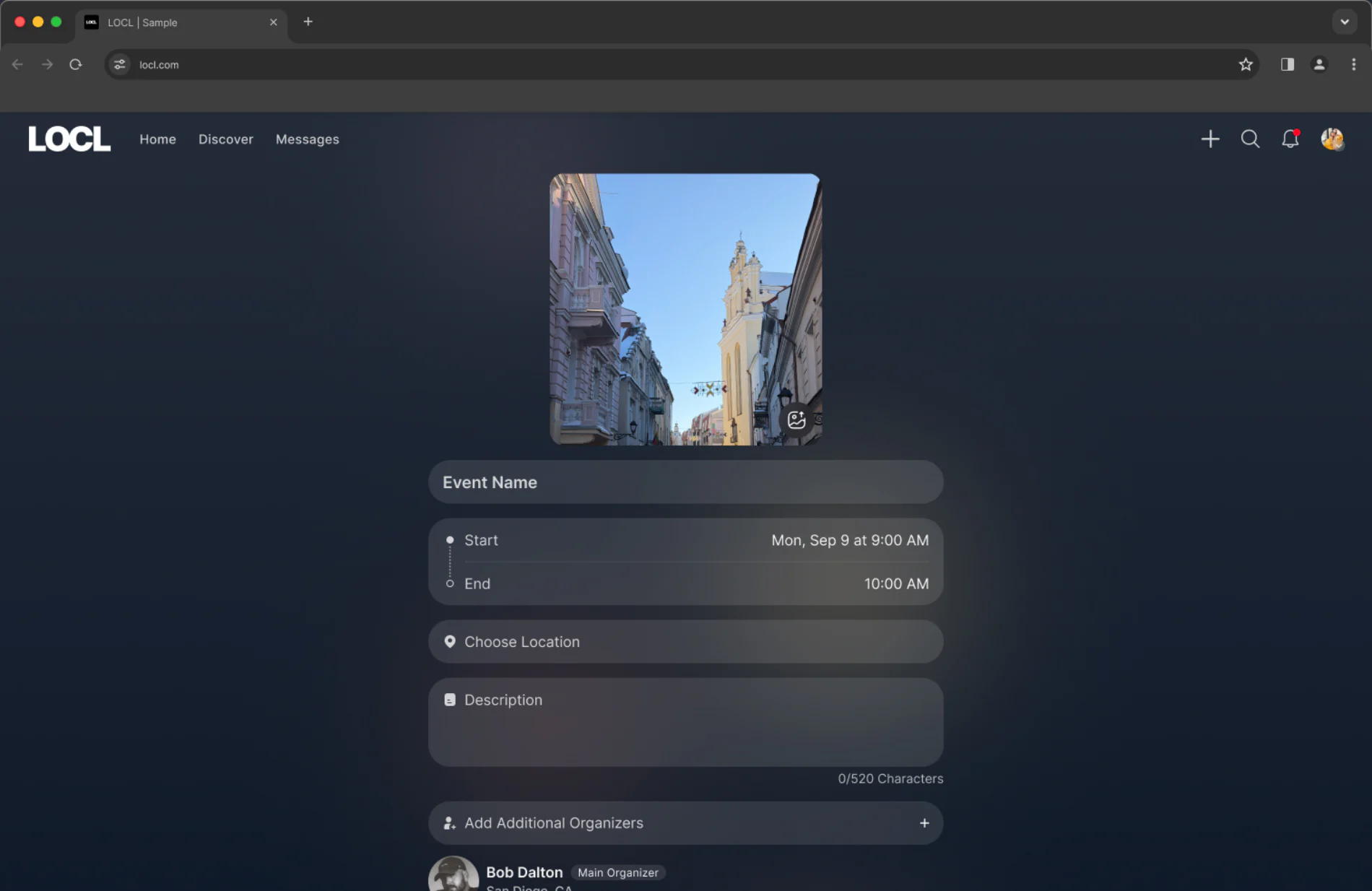Open a new browser tab with plus
Image resolution: width=1372 pixels, height=891 pixels.
coord(308,22)
